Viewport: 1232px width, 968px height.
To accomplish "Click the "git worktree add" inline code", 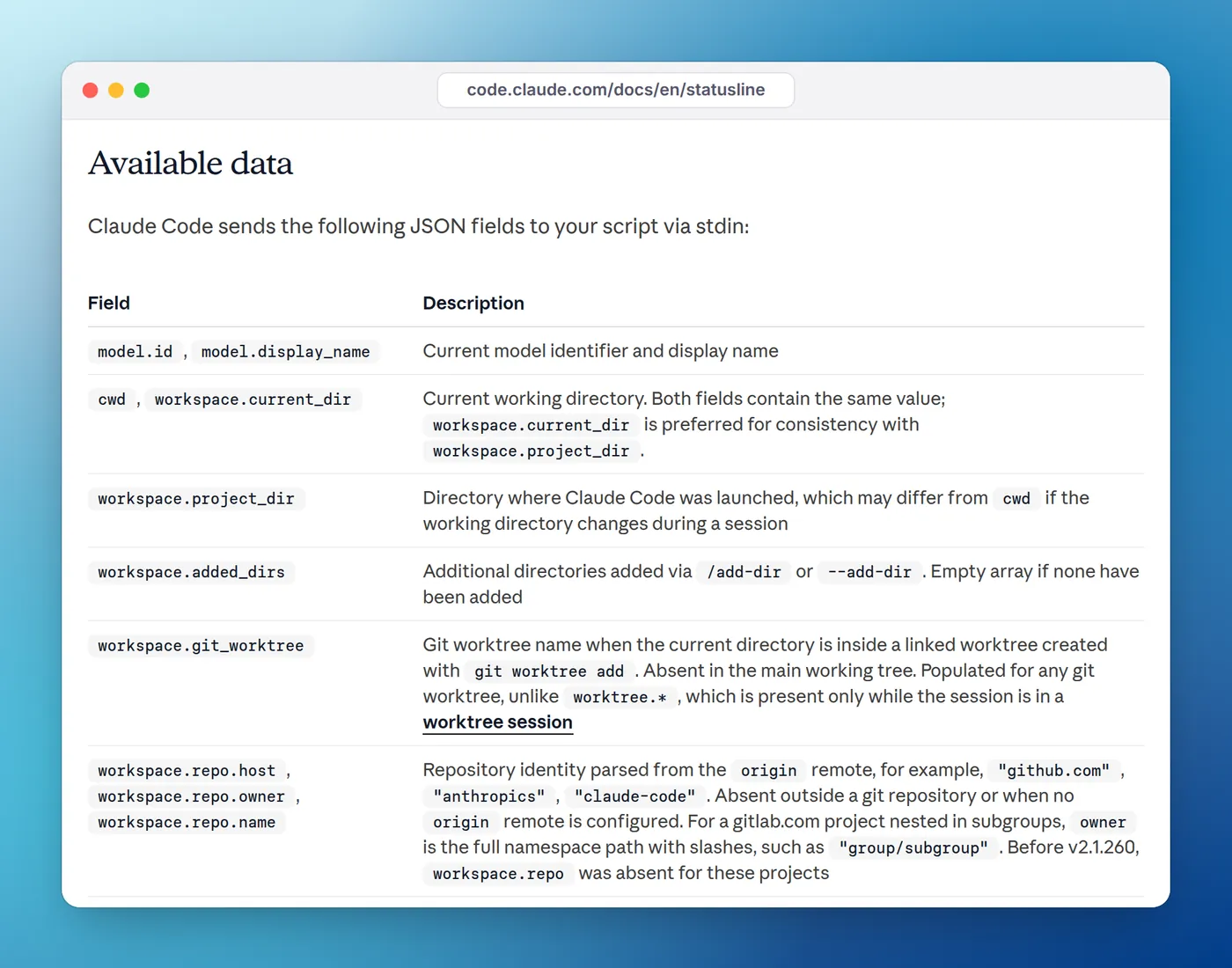I will 549,671.
